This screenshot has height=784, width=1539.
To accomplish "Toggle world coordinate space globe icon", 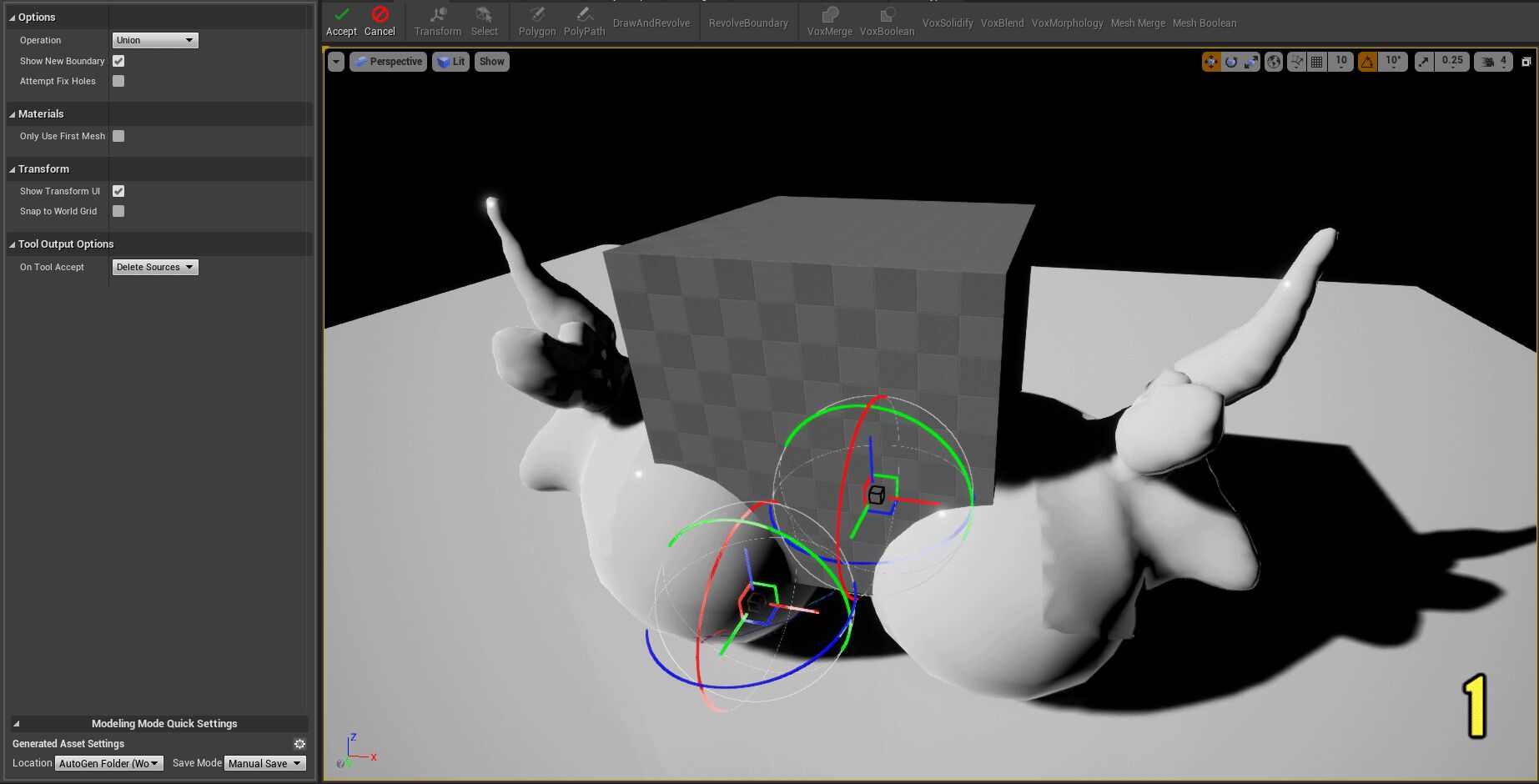I will pyautogui.click(x=1273, y=62).
